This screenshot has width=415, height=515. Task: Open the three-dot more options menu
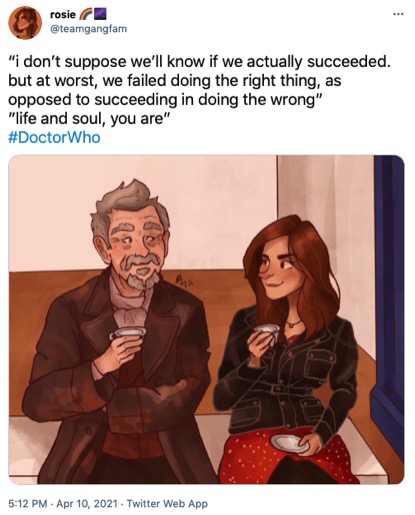398,15
